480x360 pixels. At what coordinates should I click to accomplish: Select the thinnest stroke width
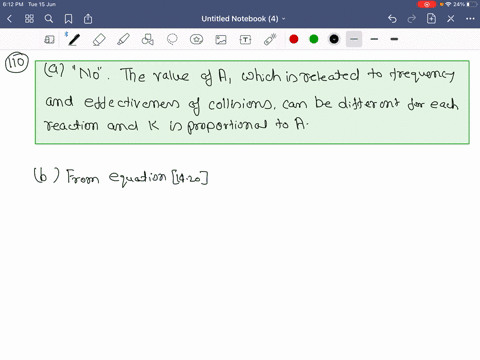(x=354, y=39)
